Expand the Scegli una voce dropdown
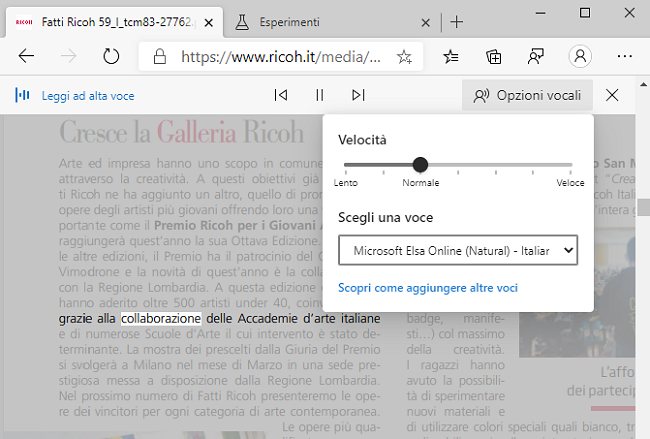 pyautogui.click(x=458, y=249)
